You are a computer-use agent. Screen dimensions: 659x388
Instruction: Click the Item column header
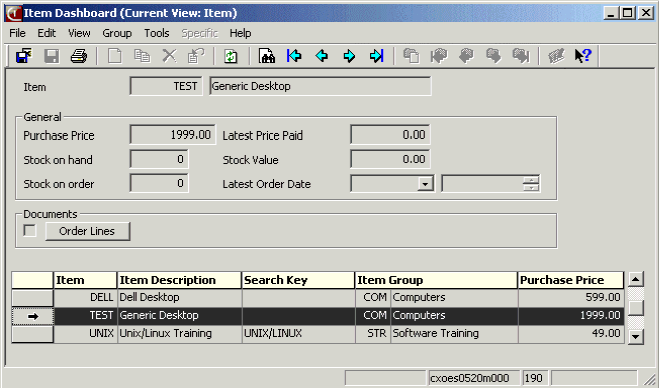pos(85,280)
